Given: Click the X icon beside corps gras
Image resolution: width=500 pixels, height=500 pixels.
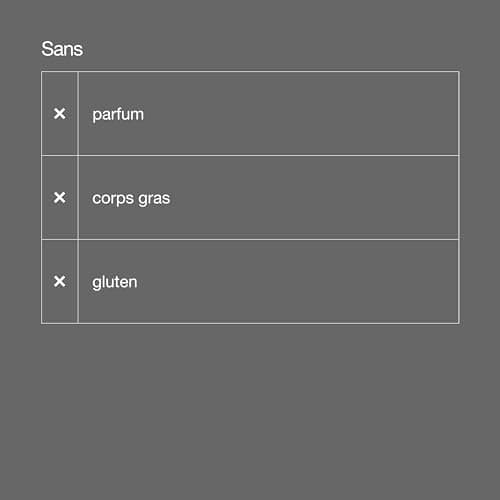Looking at the screenshot, I should (x=60, y=198).
